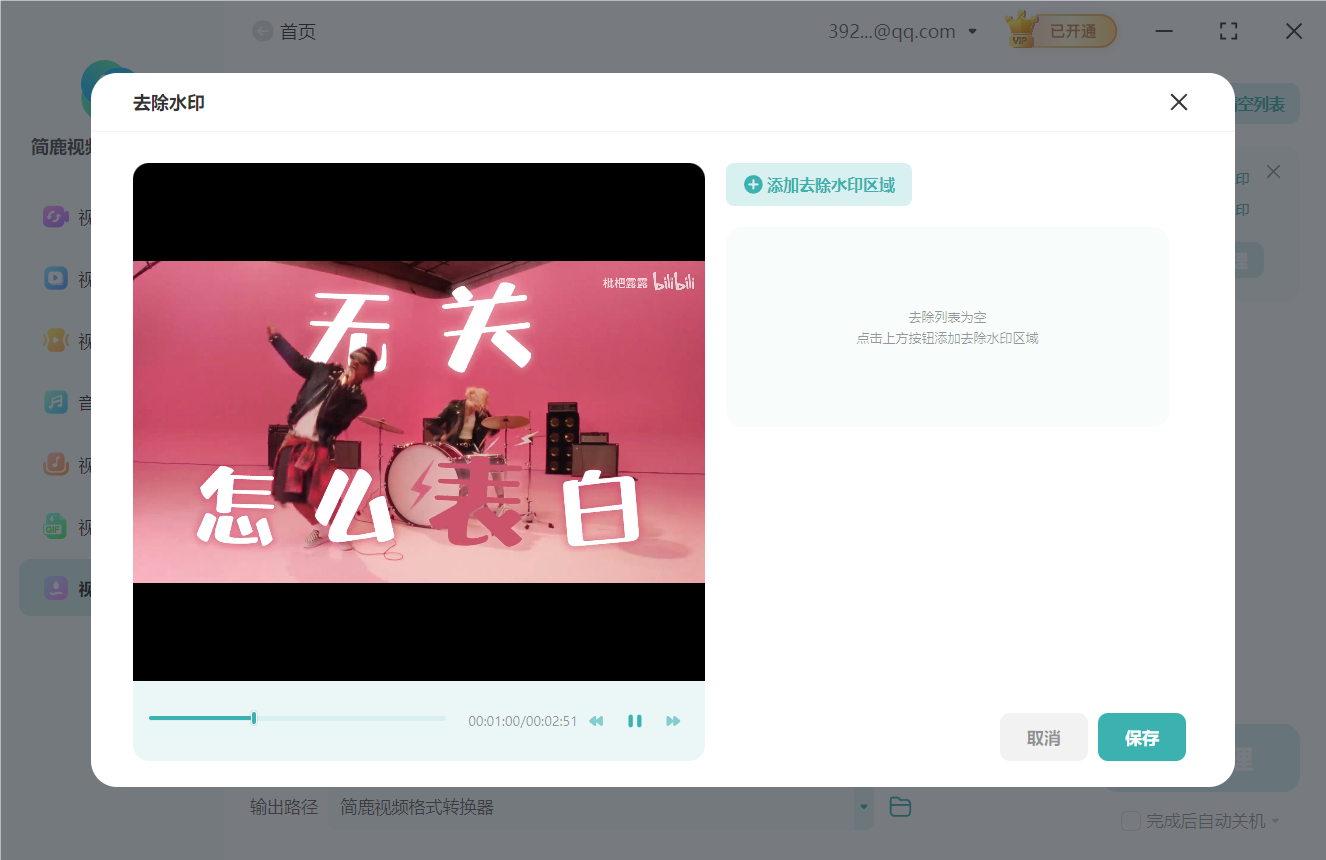
Task: Close the 去除水印 dialog
Action: tap(1178, 102)
